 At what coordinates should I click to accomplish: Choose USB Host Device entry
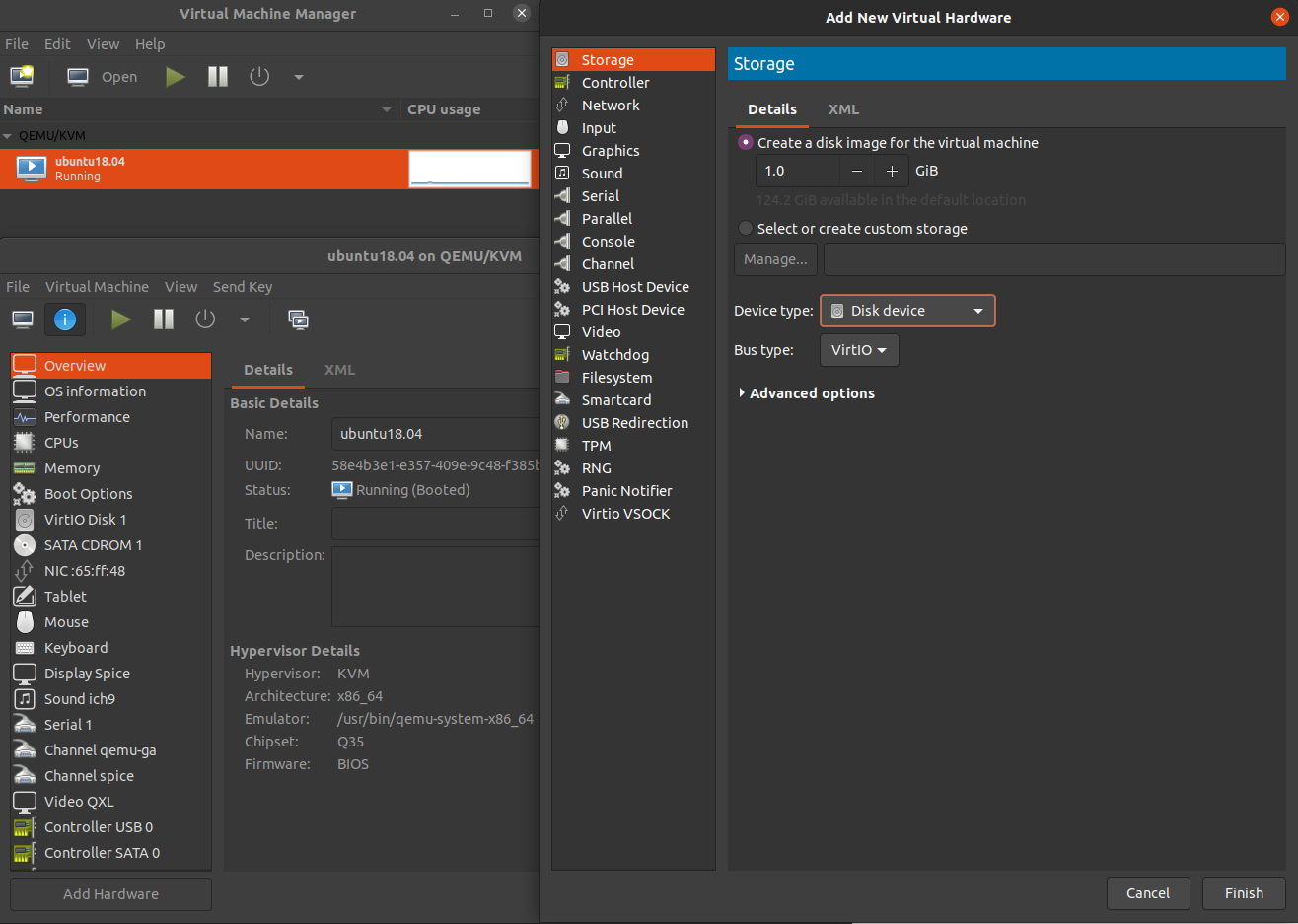coord(633,287)
